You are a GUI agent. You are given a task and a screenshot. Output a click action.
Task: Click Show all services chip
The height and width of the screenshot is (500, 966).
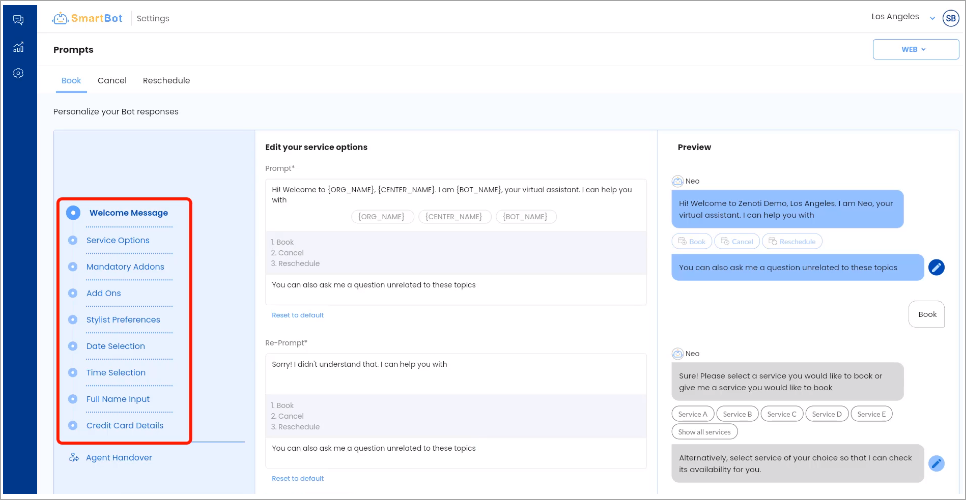(704, 432)
